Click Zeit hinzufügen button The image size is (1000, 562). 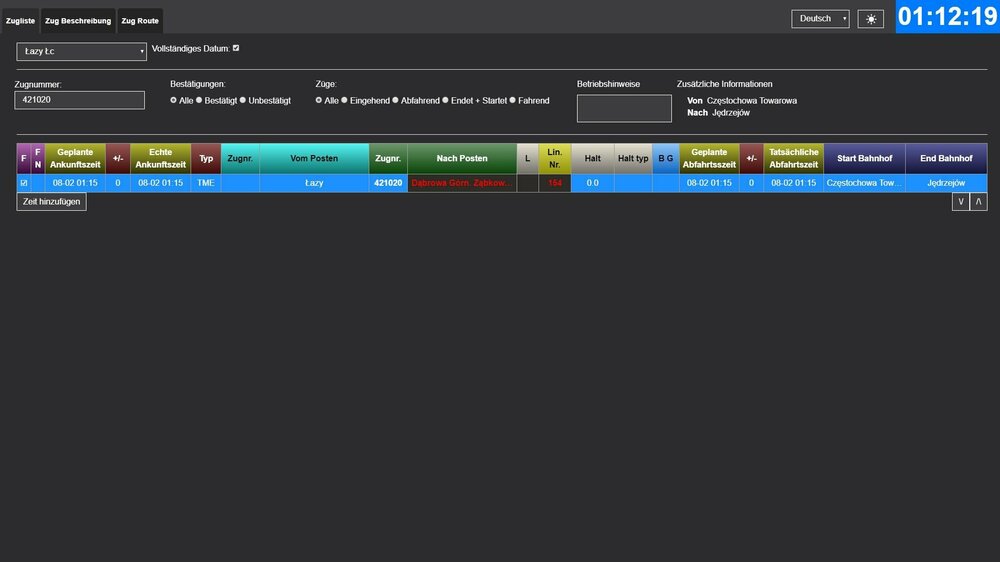pyautogui.click(x=51, y=202)
